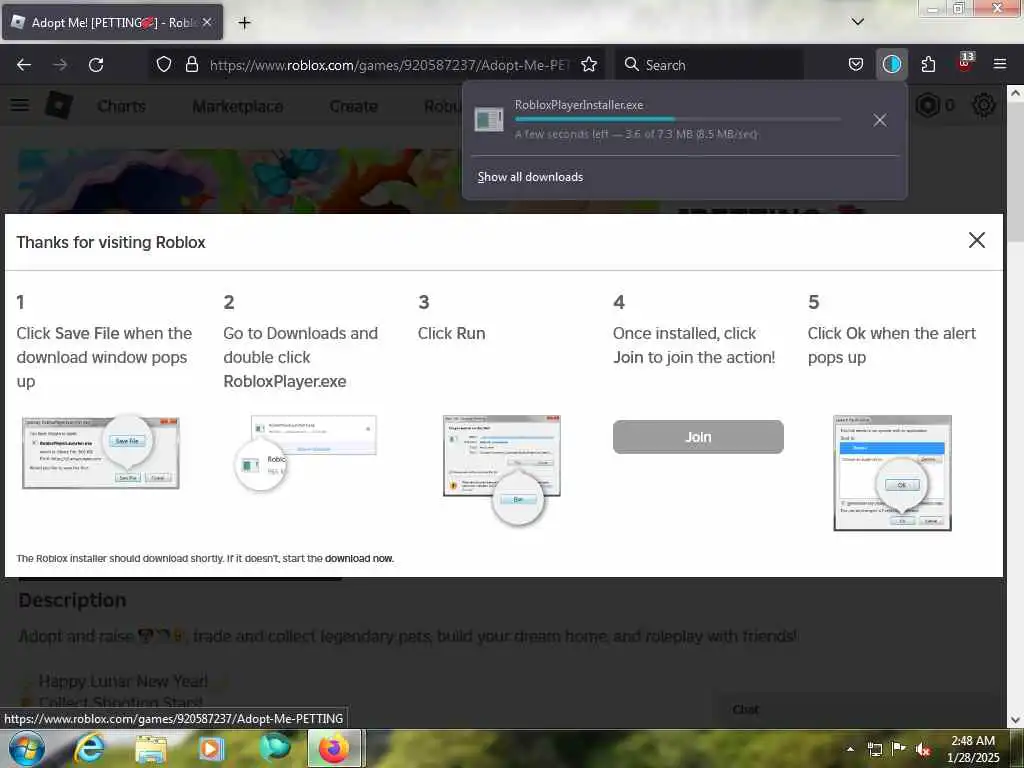Click the network tray icon

tap(874, 749)
